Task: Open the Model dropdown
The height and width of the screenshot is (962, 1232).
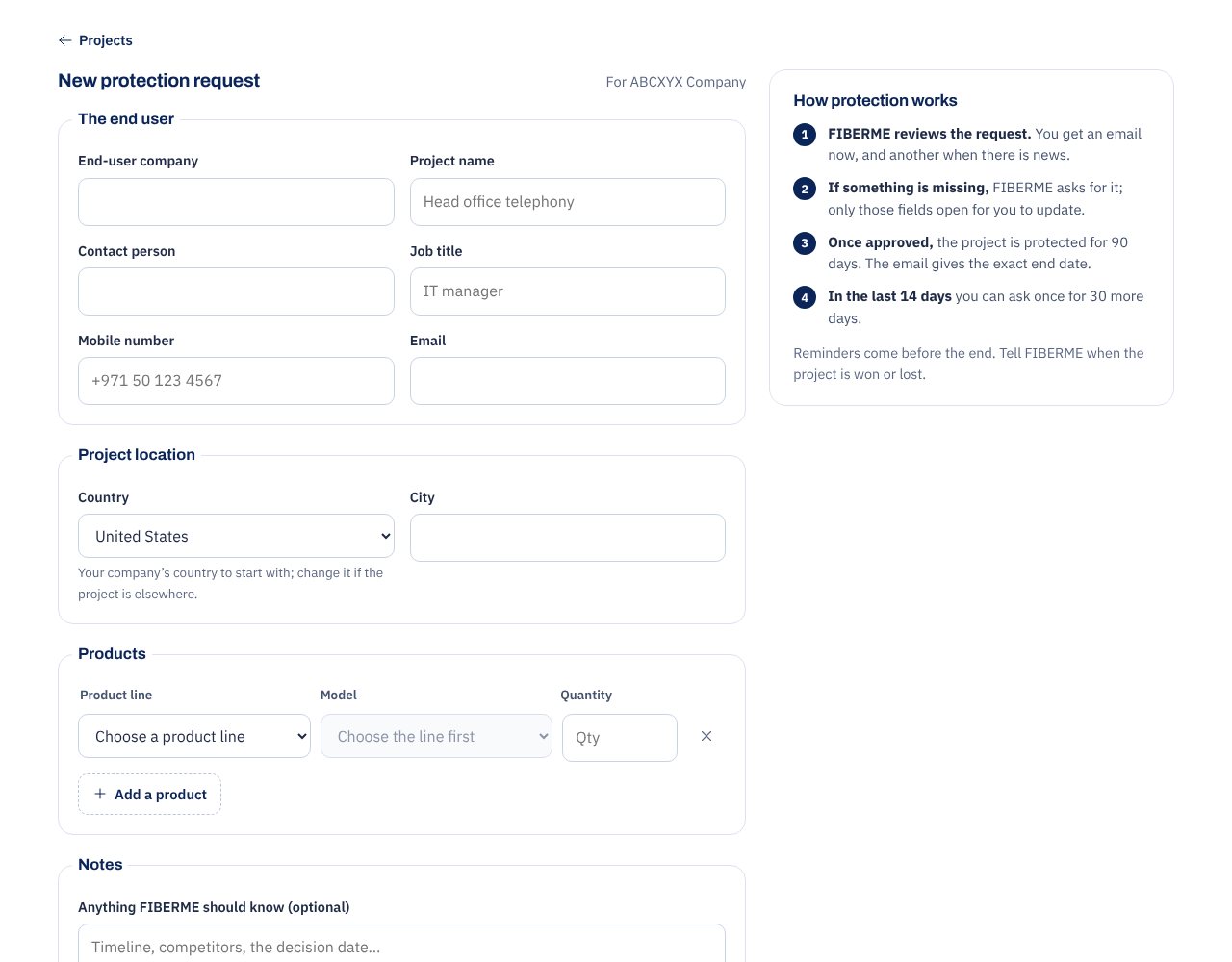Action: [436, 737]
